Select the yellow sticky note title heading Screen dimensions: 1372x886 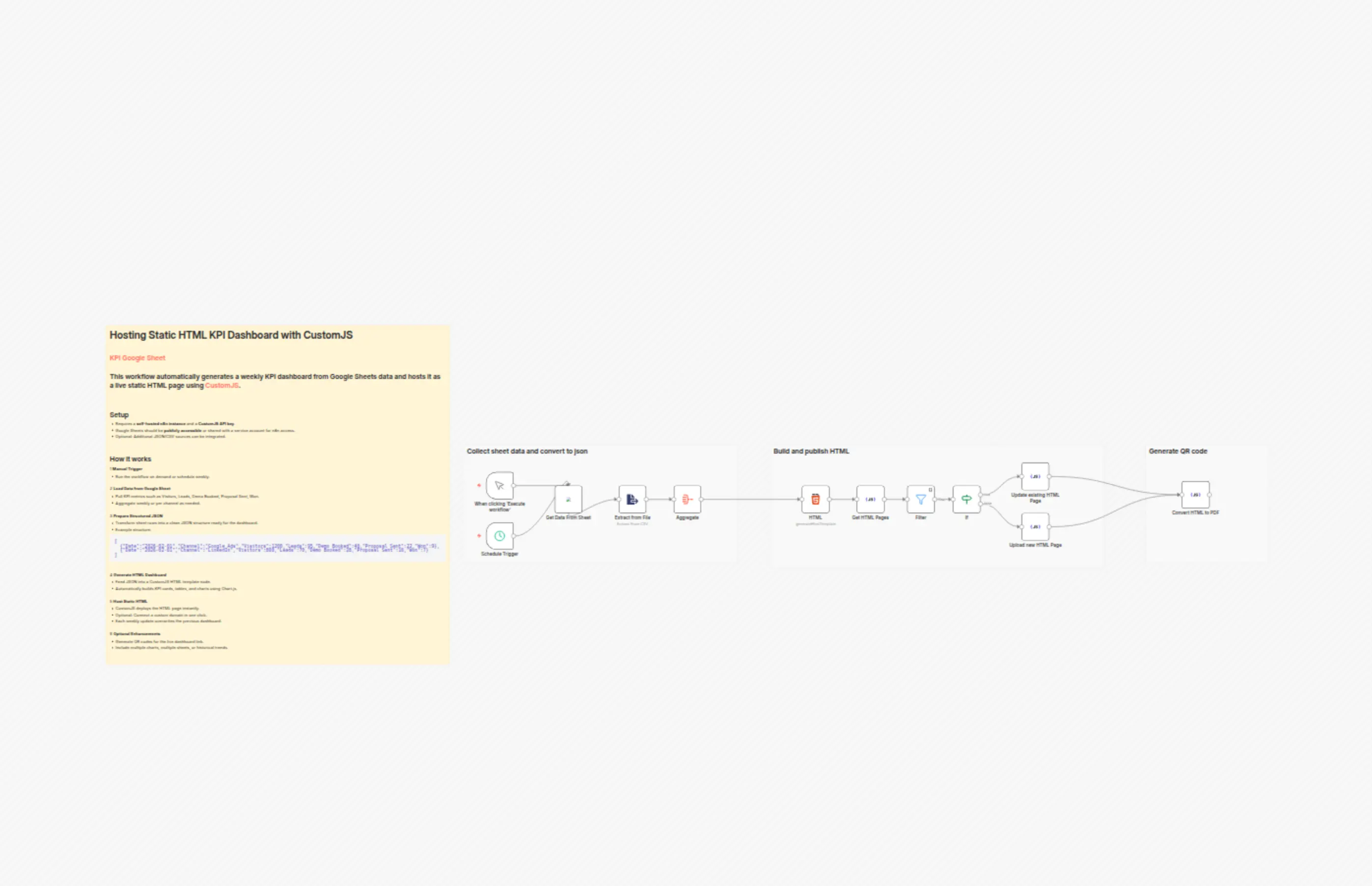tap(231, 335)
